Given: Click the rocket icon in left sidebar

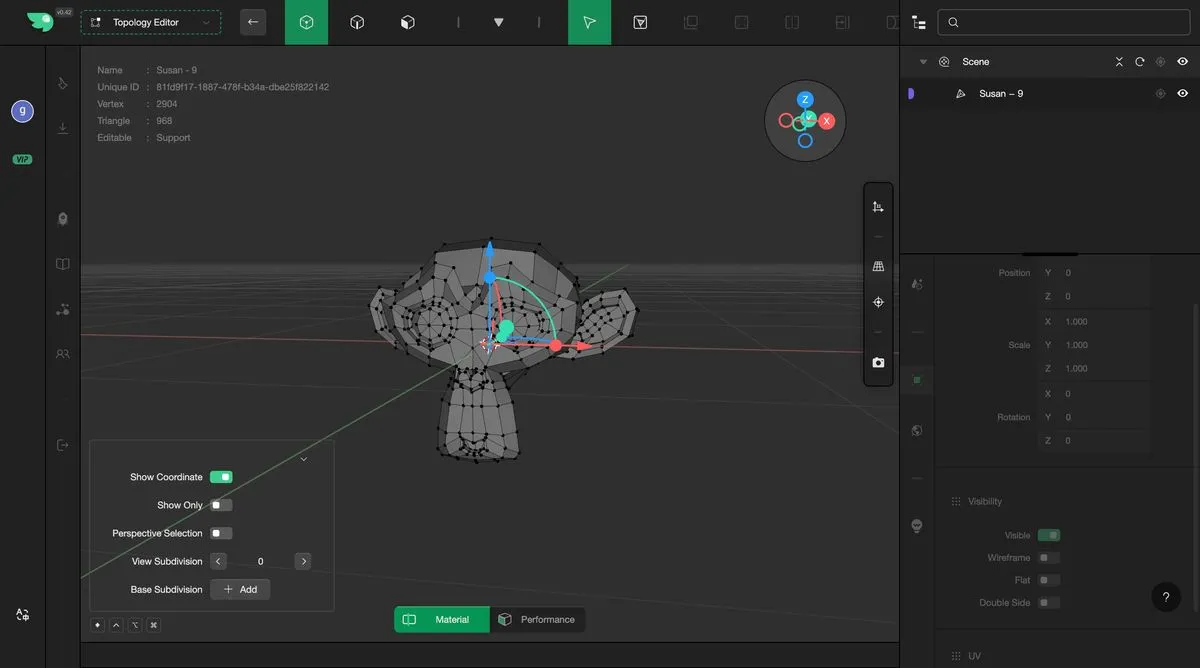Looking at the screenshot, I should point(63,219).
